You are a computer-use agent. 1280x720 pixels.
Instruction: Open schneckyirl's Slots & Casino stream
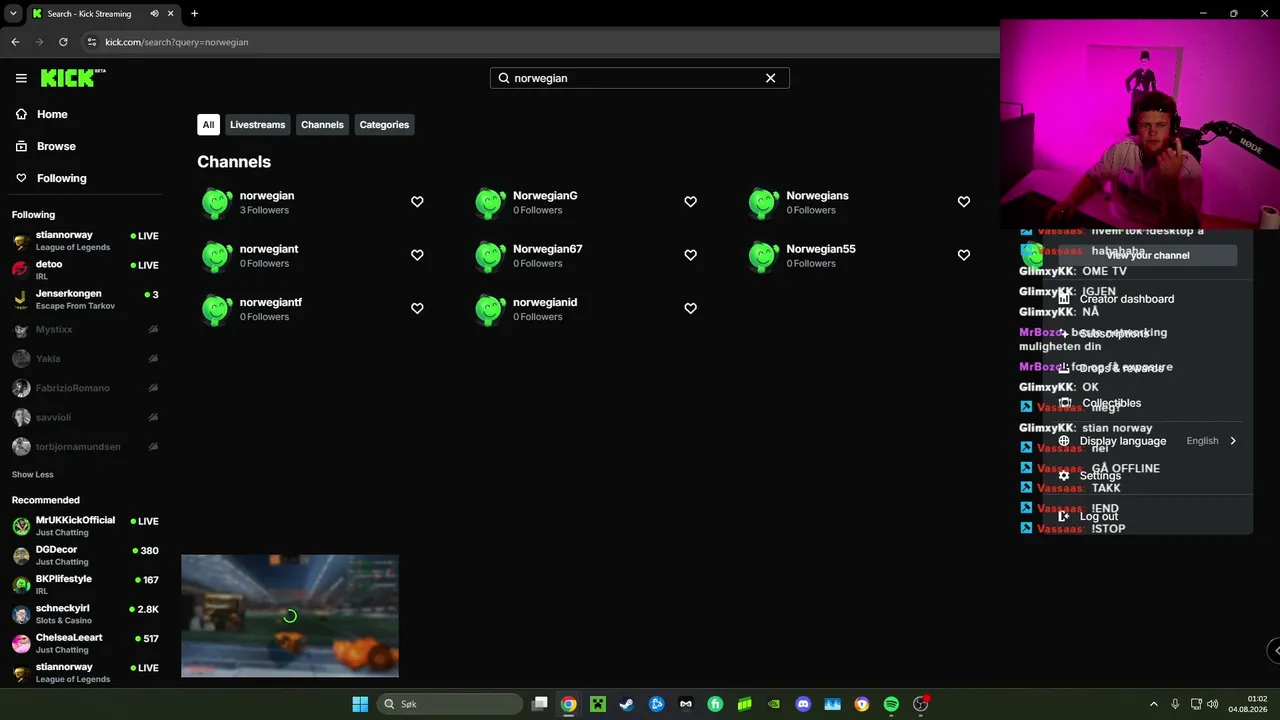(85, 614)
